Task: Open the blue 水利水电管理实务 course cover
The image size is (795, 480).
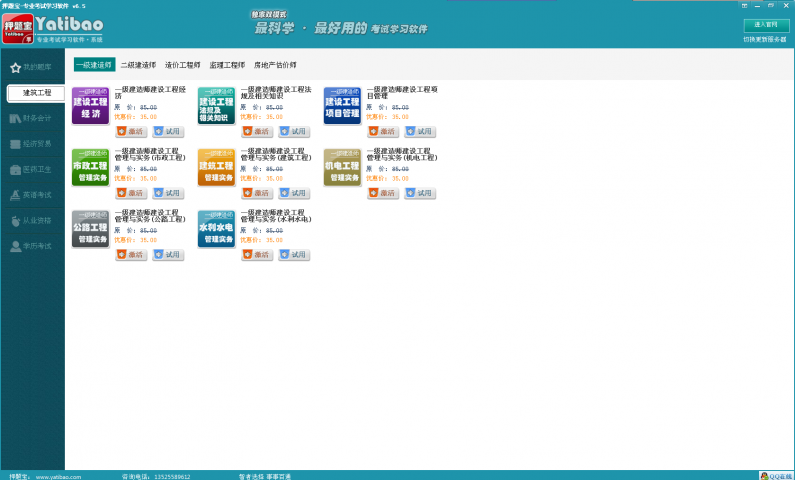Action: pyautogui.click(x=216, y=229)
